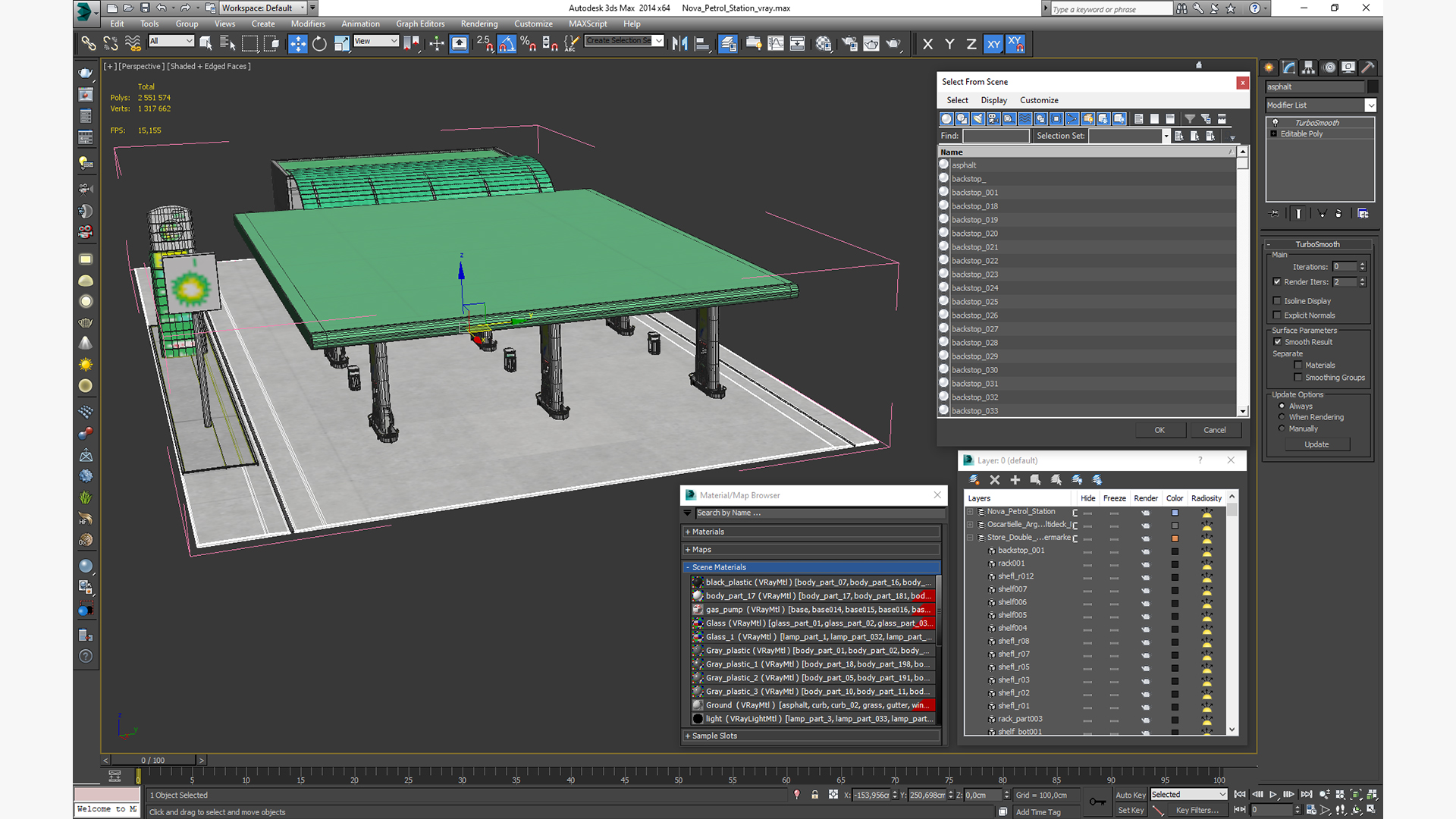Open the Rendering menu
The image size is (1456, 819).
coord(479,24)
